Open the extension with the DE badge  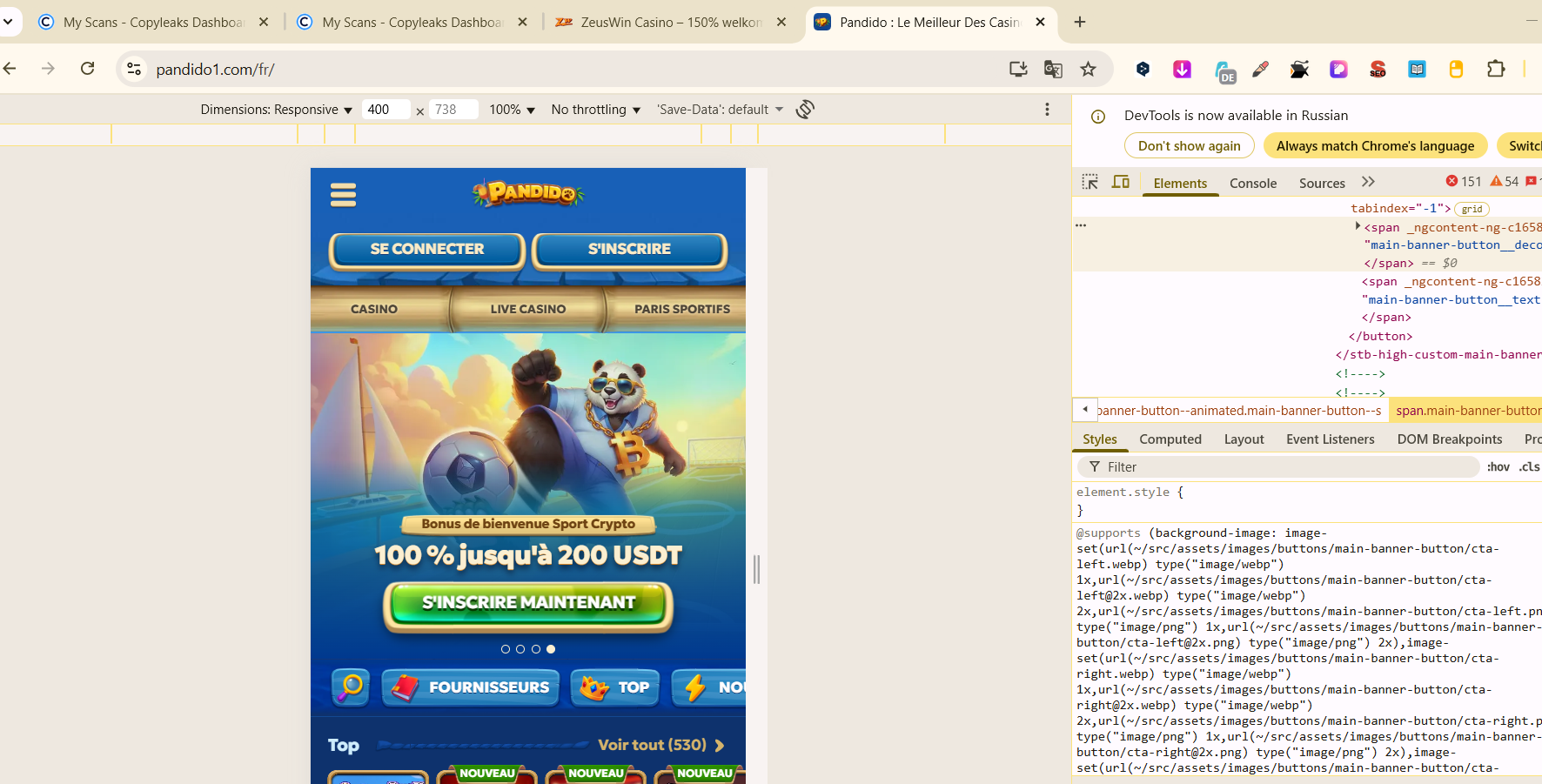1224,71
